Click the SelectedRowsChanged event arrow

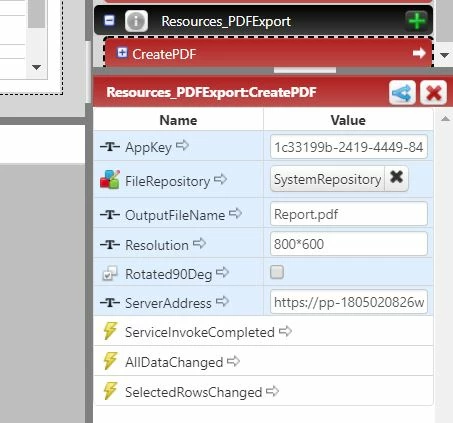tap(272, 391)
